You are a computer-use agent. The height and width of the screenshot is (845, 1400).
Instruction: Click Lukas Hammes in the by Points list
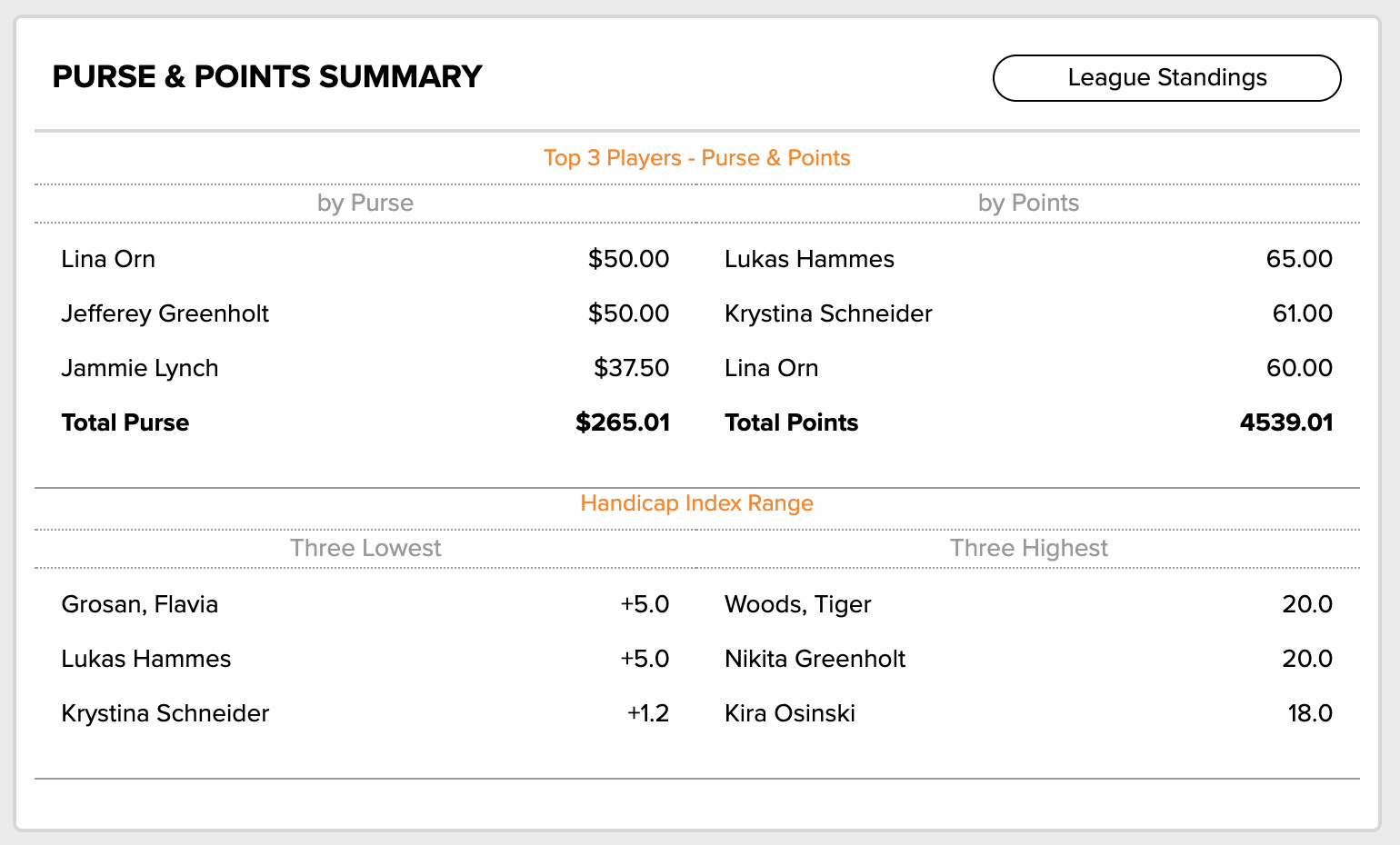(x=809, y=259)
